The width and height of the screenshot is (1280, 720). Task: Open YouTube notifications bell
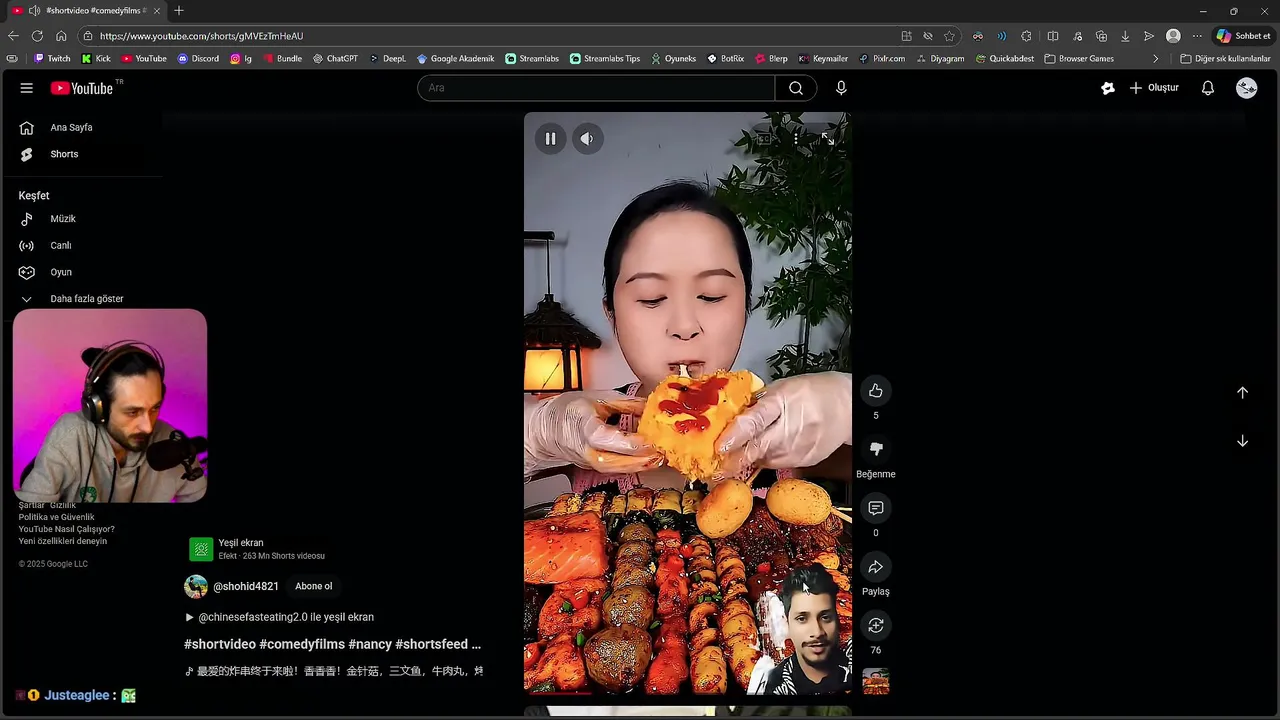pos(1208,88)
